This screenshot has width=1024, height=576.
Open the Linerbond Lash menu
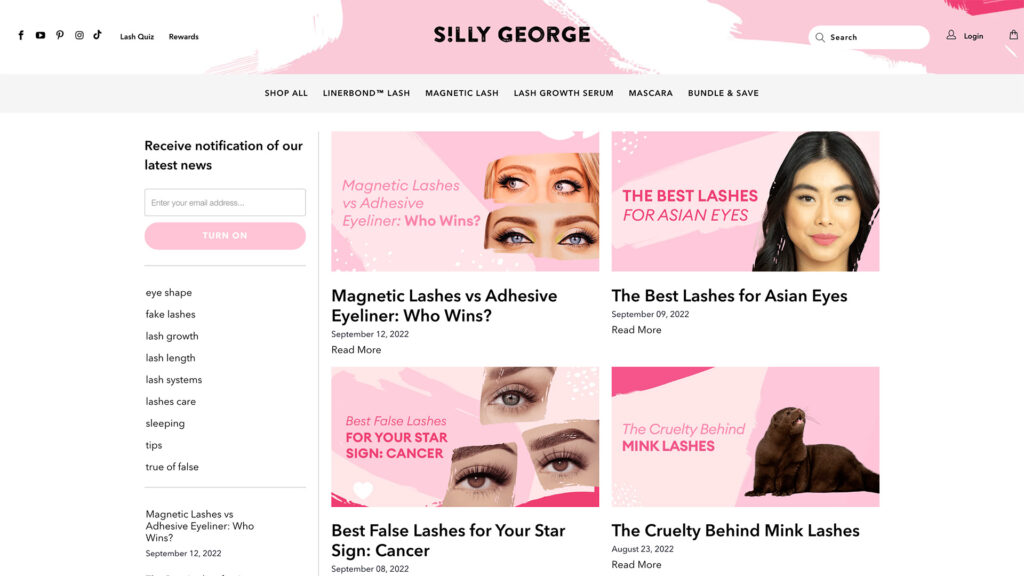pos(366,93)
